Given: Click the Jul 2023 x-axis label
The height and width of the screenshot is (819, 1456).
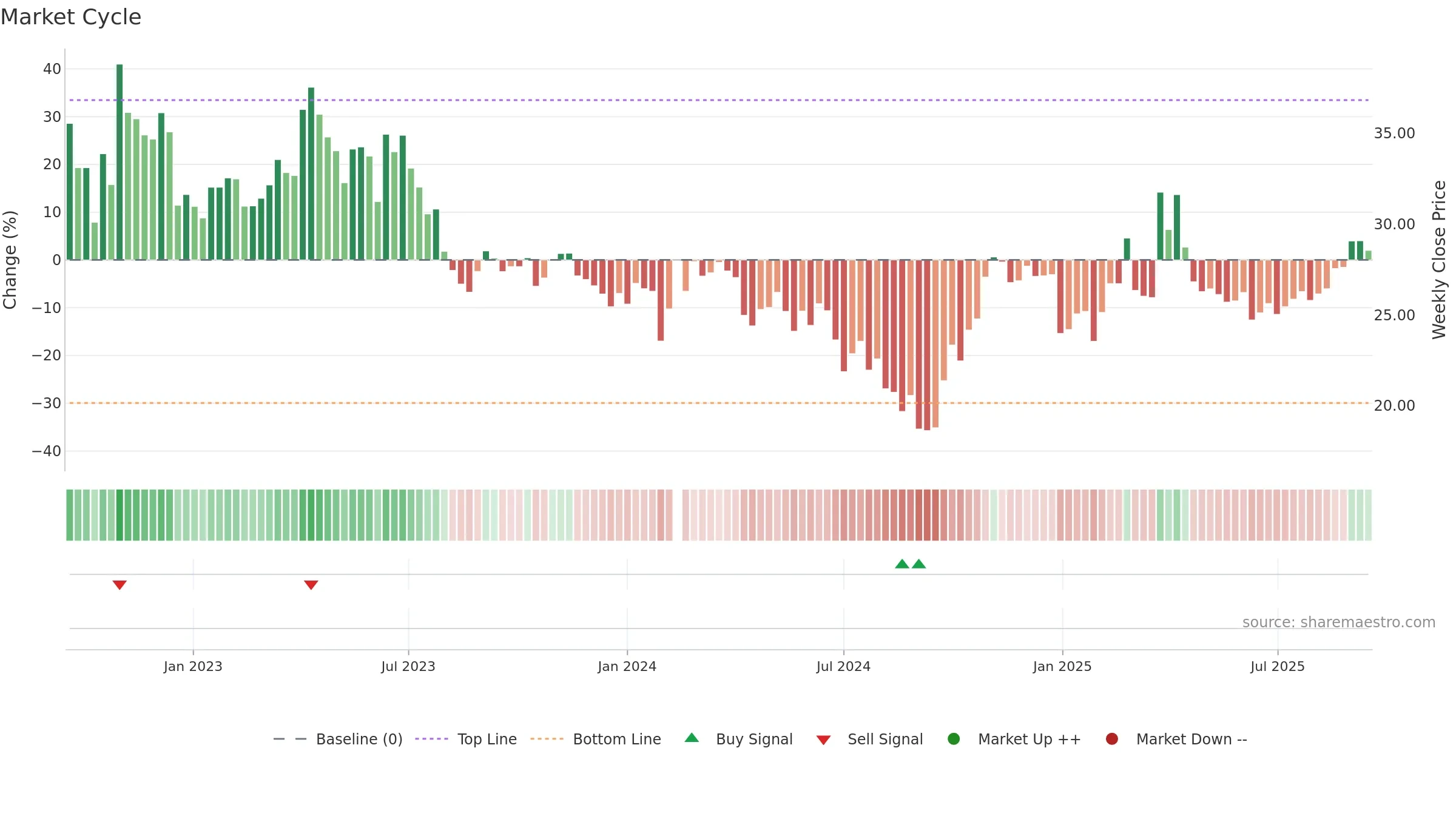Looking at the screenshot, I should click(408, 666).
